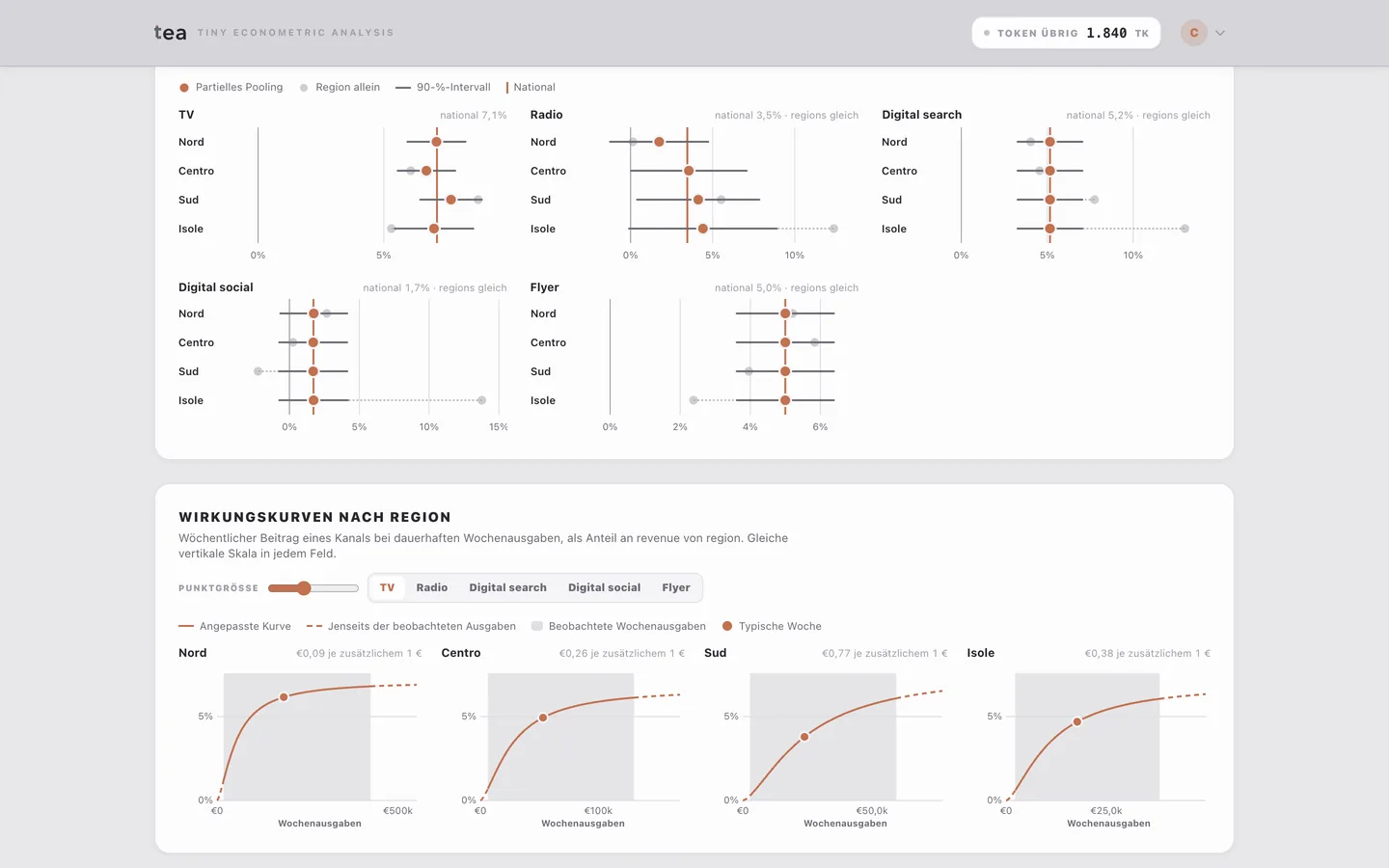Click the "WIRKUNGSKURVEN NACH REGION" heading
The height and width of the screenshot is (868, 1389).
314,517
